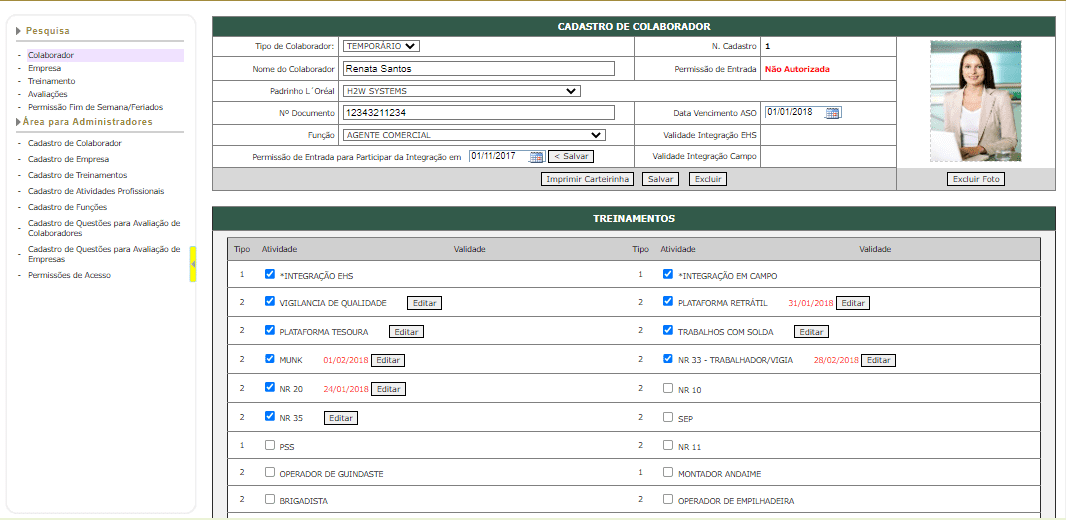1066x520 pixels.
Task: Check OPERADOR DE EMPILHADEIRA checkbox
Action: point(668,499)
